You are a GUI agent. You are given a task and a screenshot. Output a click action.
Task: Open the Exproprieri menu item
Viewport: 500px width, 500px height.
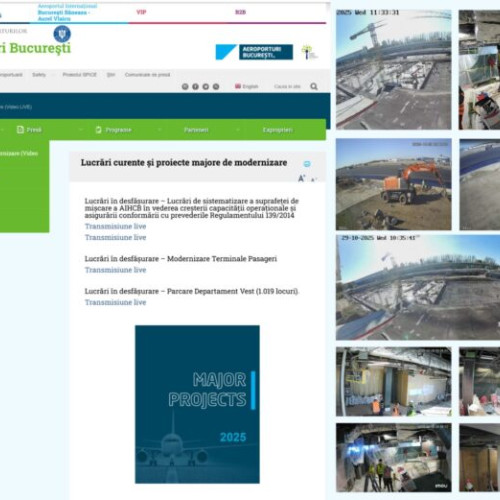click(278, 130)
